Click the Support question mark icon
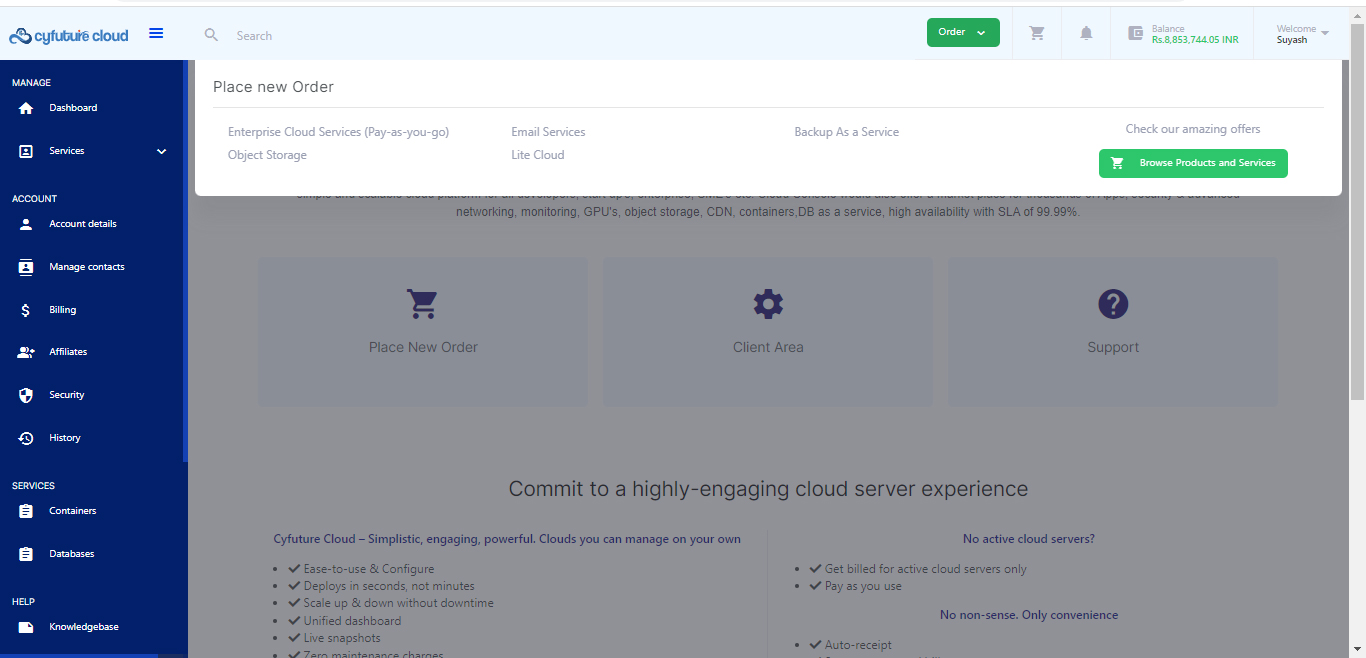The height and width of the screenshot is (658, 1366). click(1113, 304)
